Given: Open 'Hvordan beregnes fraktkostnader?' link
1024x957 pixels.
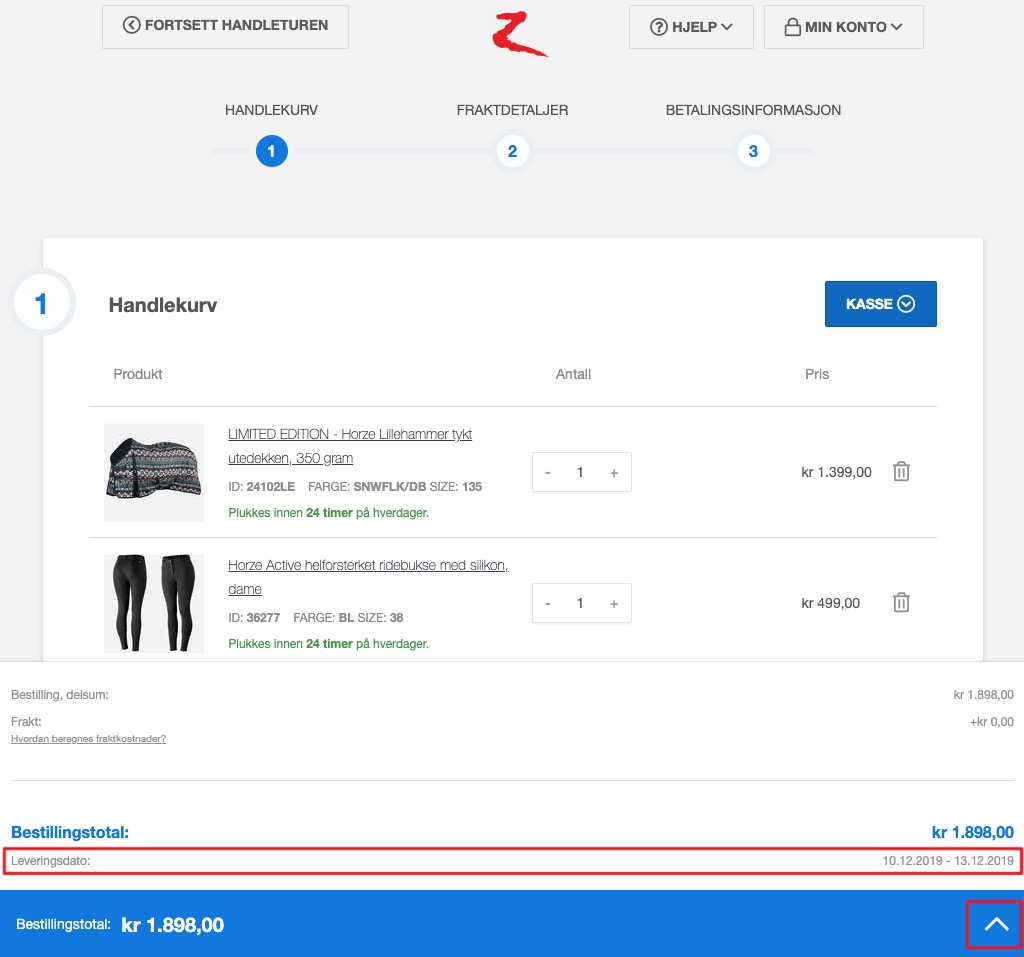Looking at the screenshot, I should (88, 739).
